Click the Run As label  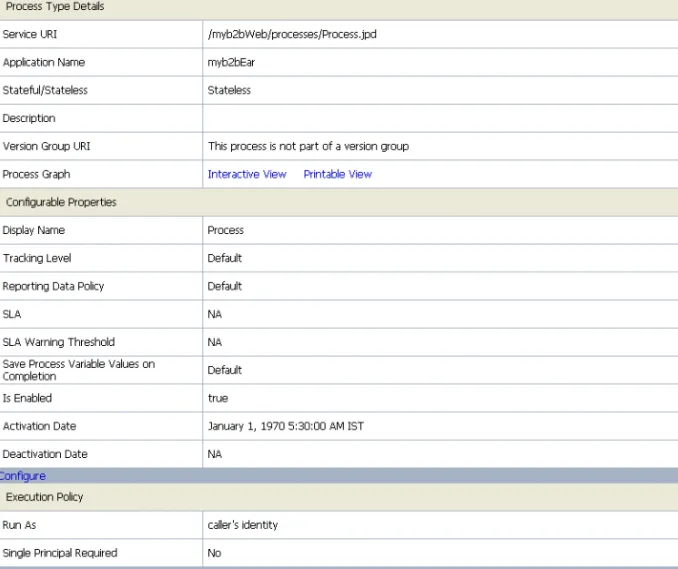point(19,525)
